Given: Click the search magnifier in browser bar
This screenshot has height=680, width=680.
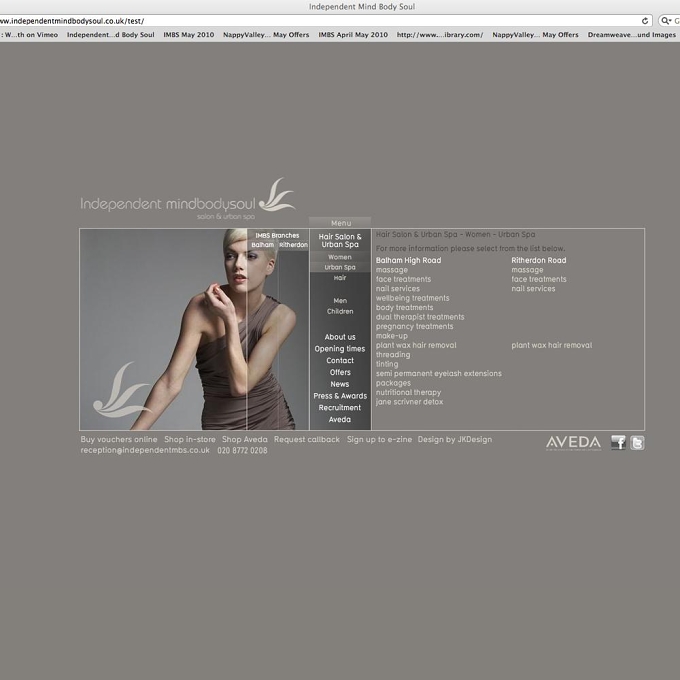Looking at the screenshot, I should (665, 21).
